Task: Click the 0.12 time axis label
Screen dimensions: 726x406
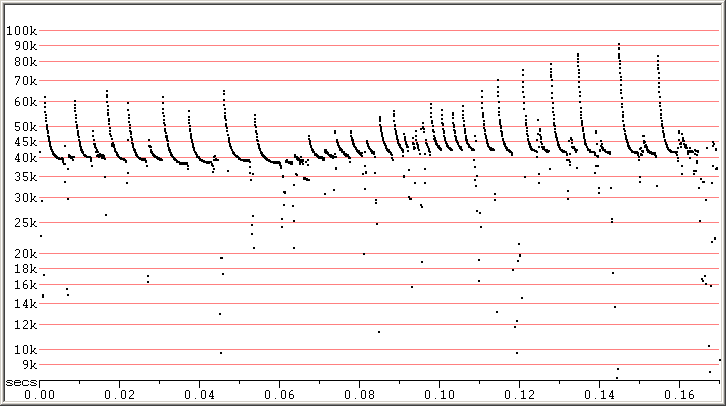Action: coord(519,395)
